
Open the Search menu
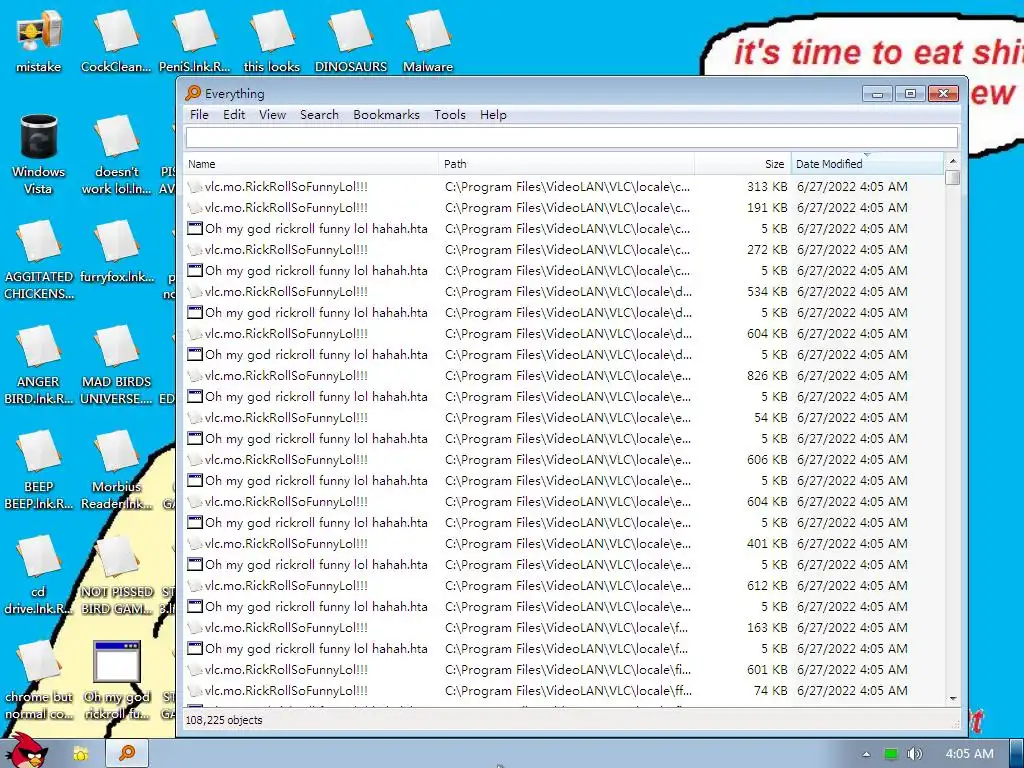(319, 114)
